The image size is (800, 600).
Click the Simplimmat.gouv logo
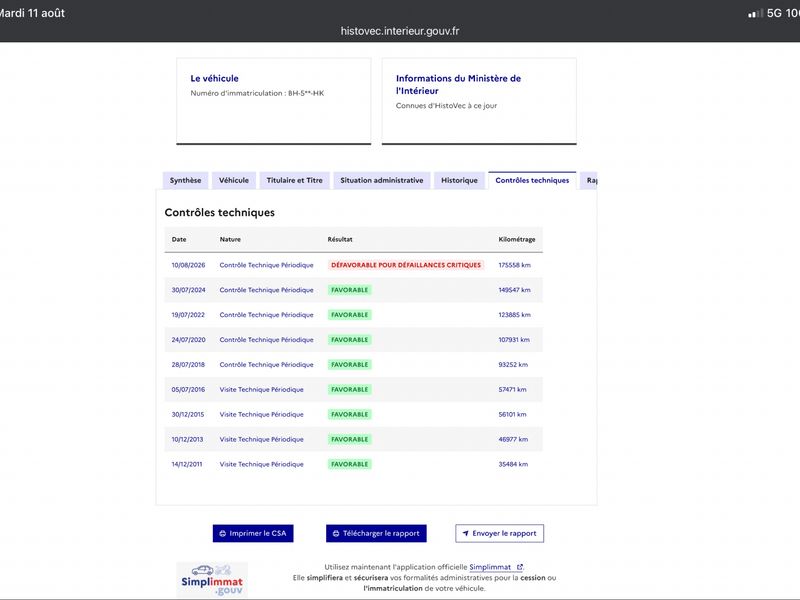(212, 580)
